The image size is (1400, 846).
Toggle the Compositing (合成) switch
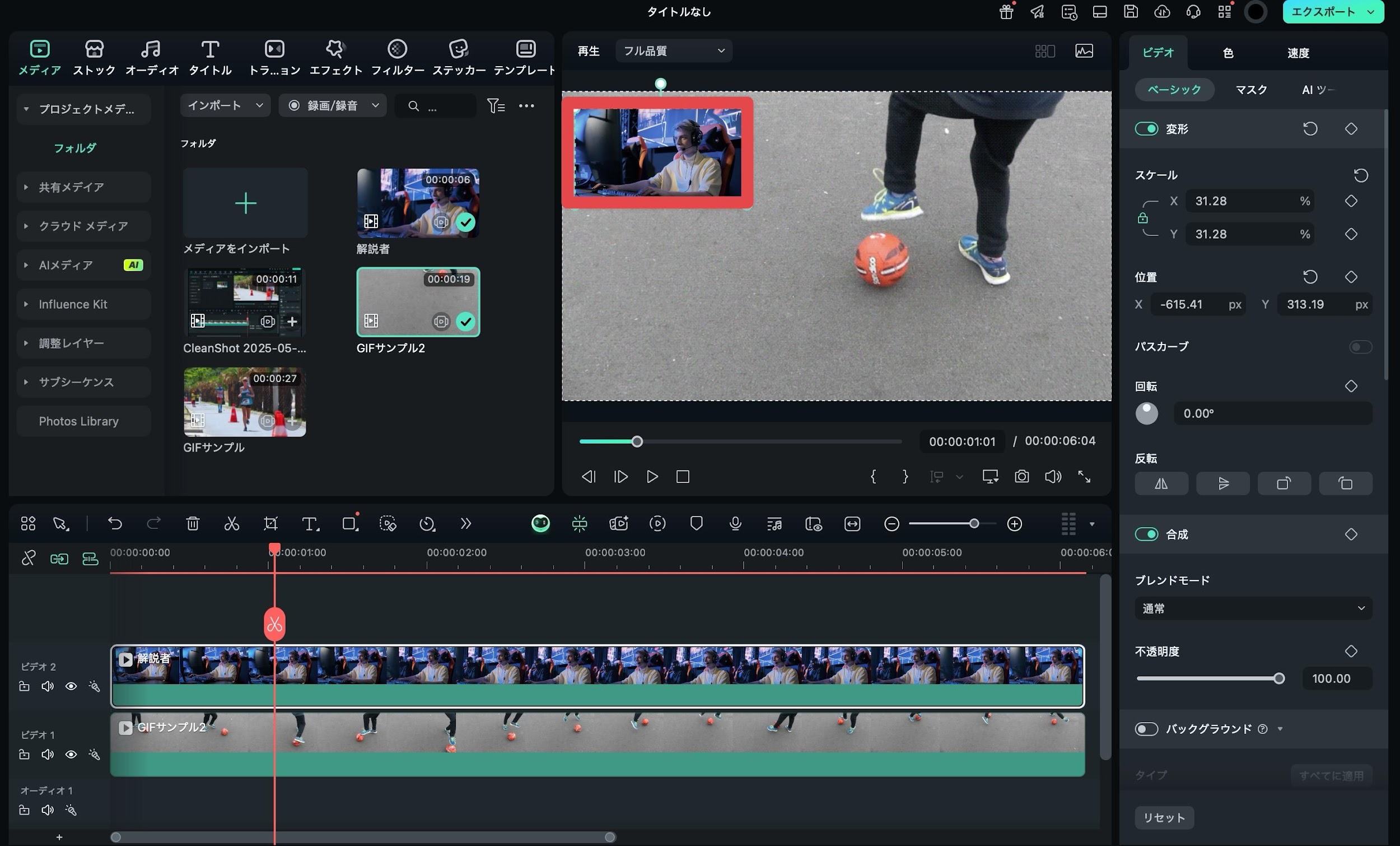point(1146,534)
